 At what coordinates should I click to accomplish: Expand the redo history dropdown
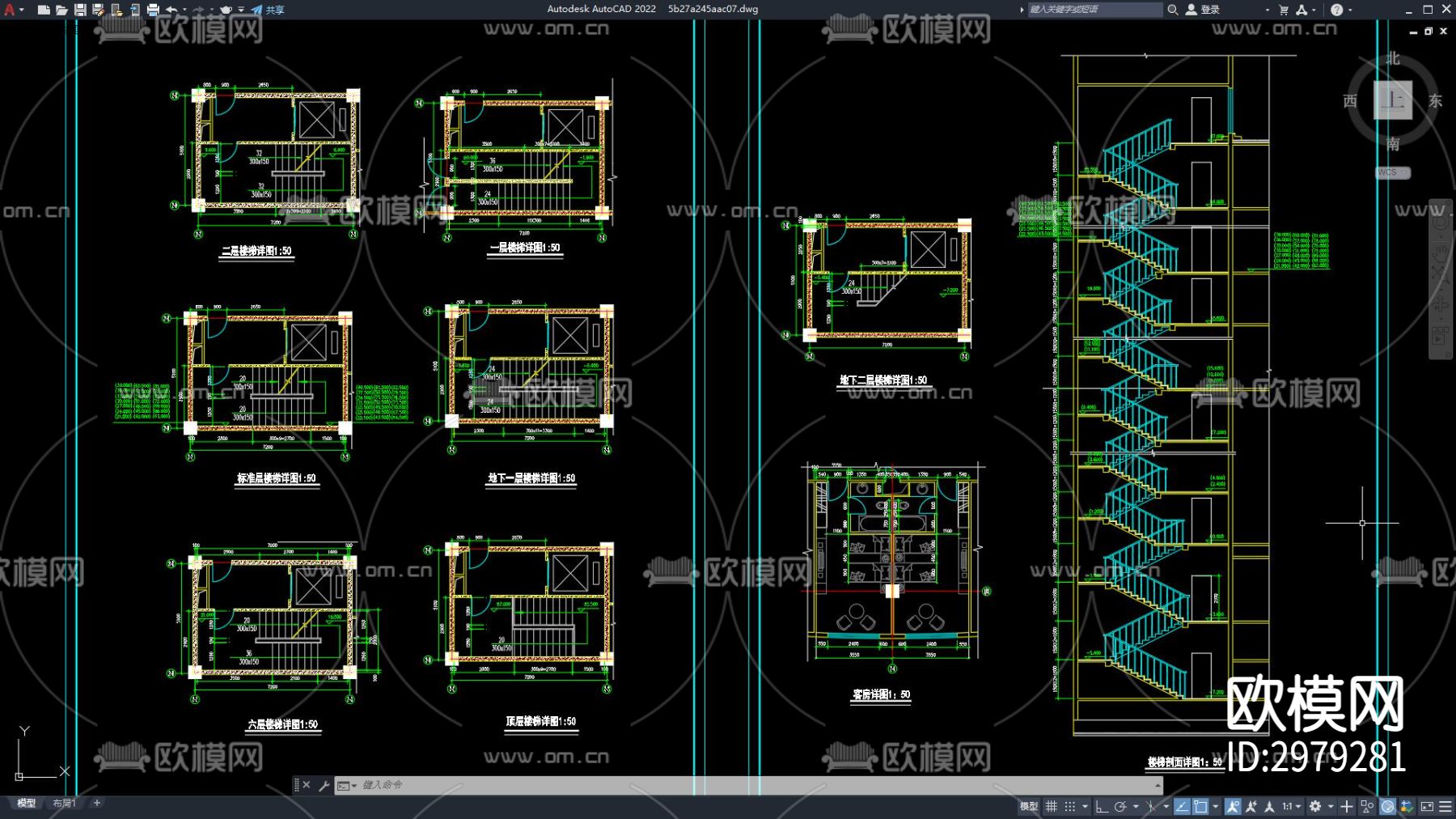[x=210, y=10]
